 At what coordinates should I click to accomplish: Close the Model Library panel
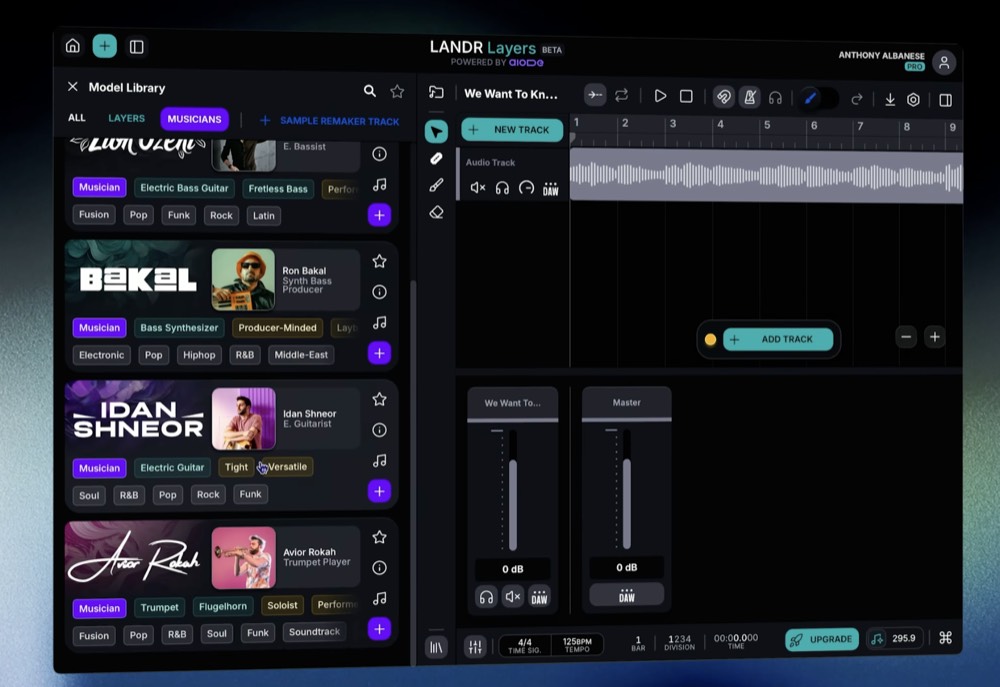pyautogui.click(x=73, y=86)
